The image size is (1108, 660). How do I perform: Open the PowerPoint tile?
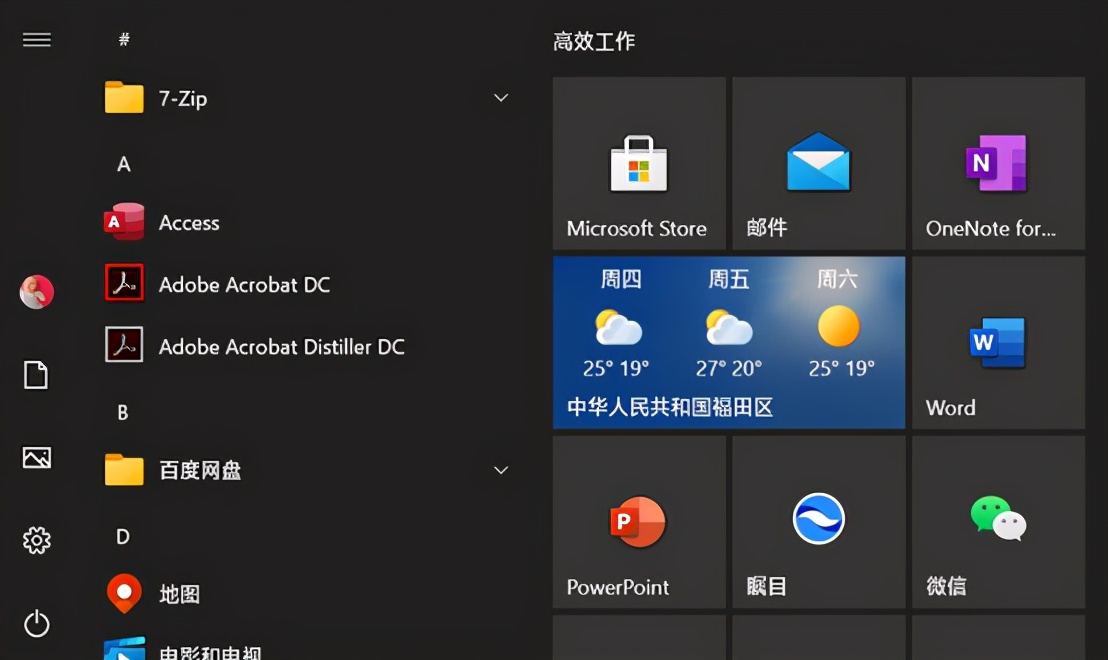tap(639, 521)
